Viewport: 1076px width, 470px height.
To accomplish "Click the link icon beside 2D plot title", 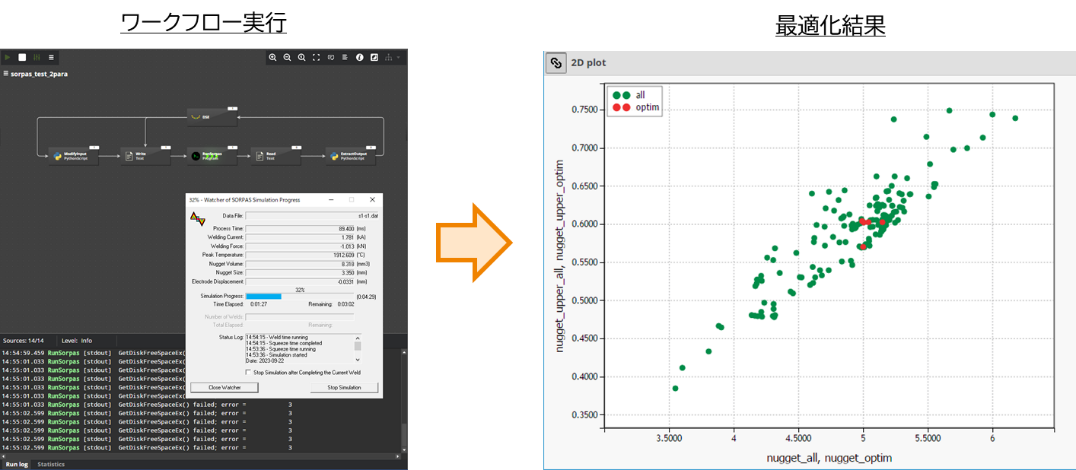I will 557,62.
